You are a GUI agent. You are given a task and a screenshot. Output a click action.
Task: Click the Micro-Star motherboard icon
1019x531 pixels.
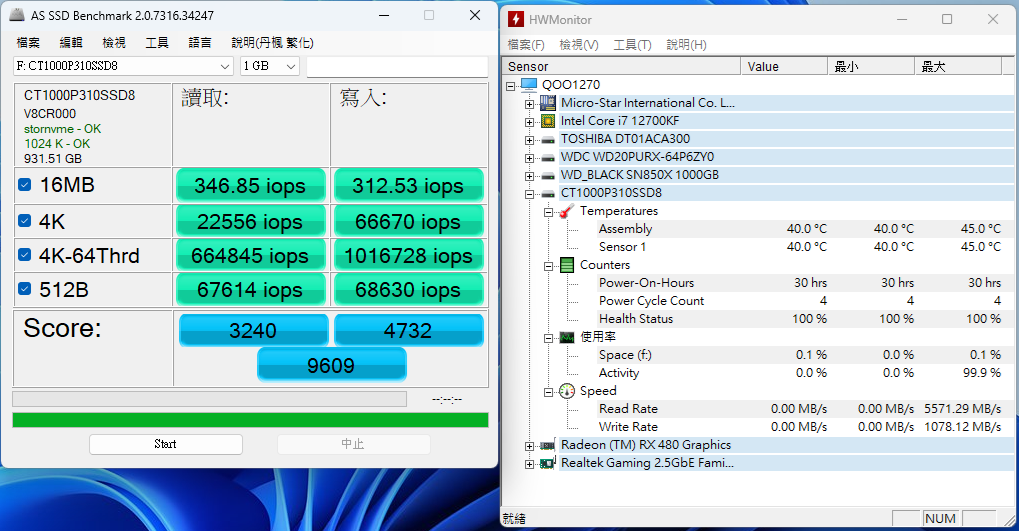(x=548, y=103)
